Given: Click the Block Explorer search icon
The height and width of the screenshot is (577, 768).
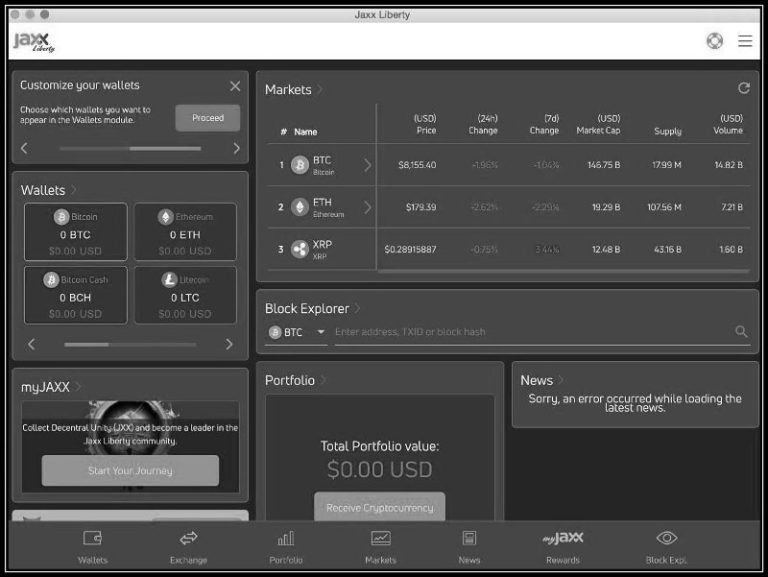Looking at the screenshot, I should [x=741, y=332].
